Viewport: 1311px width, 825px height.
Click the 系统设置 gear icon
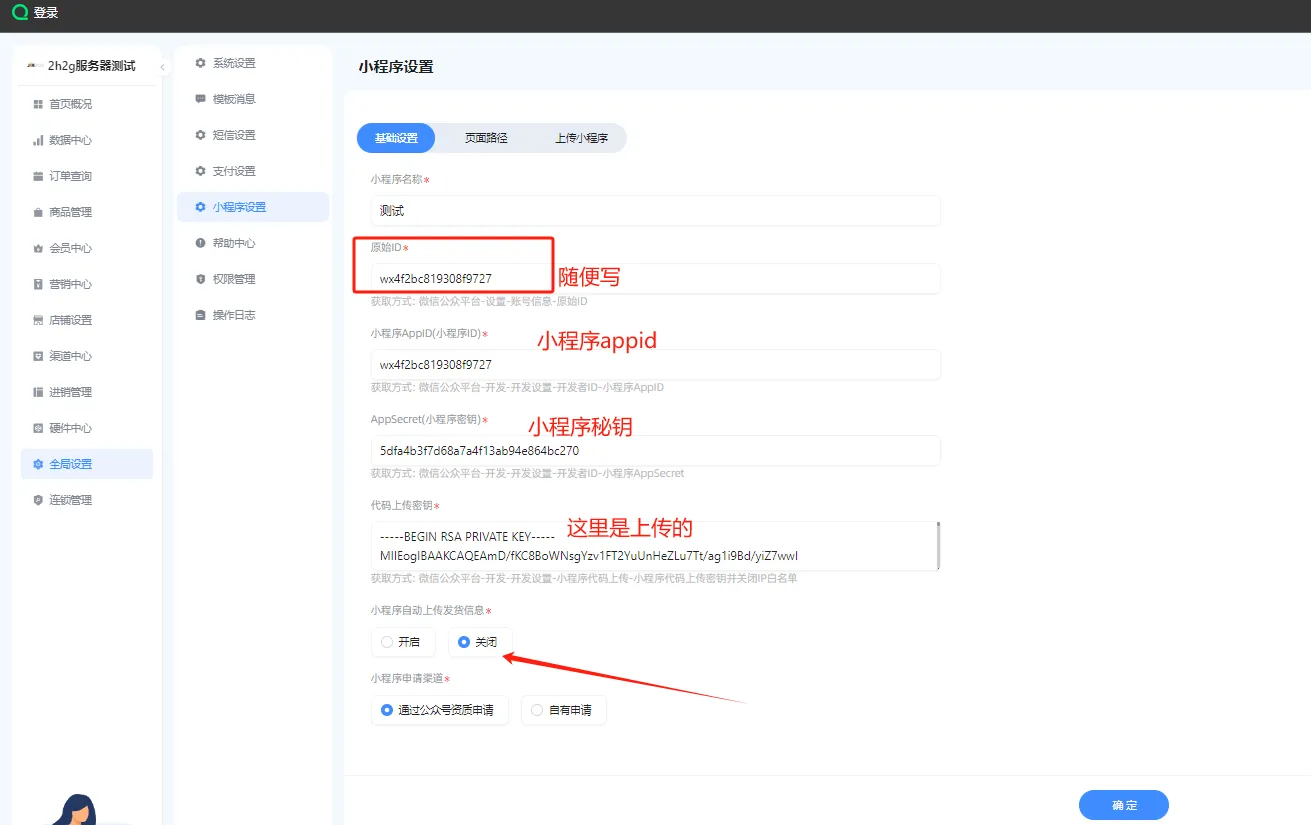(200, 63)
